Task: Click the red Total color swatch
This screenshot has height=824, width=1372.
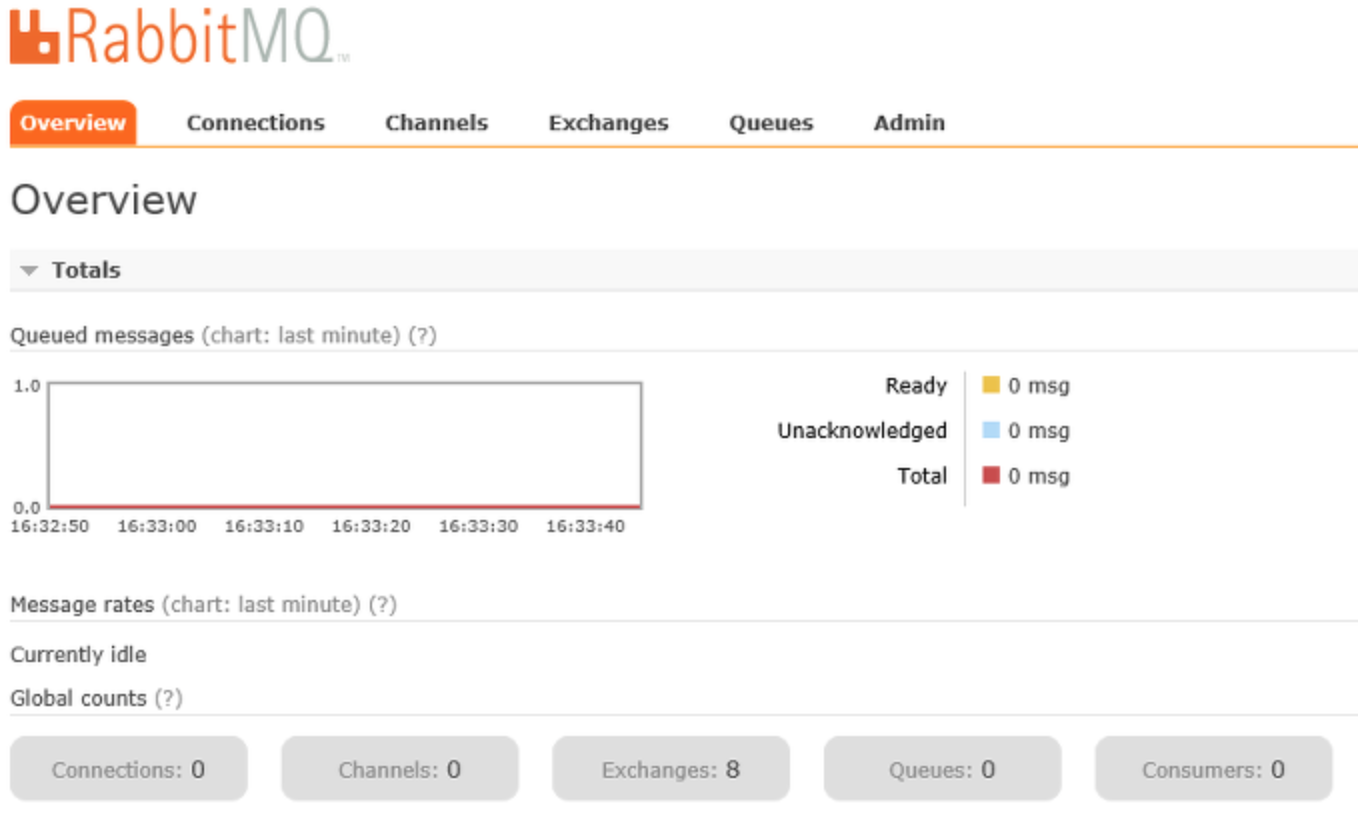Action: tap(991, 475)
